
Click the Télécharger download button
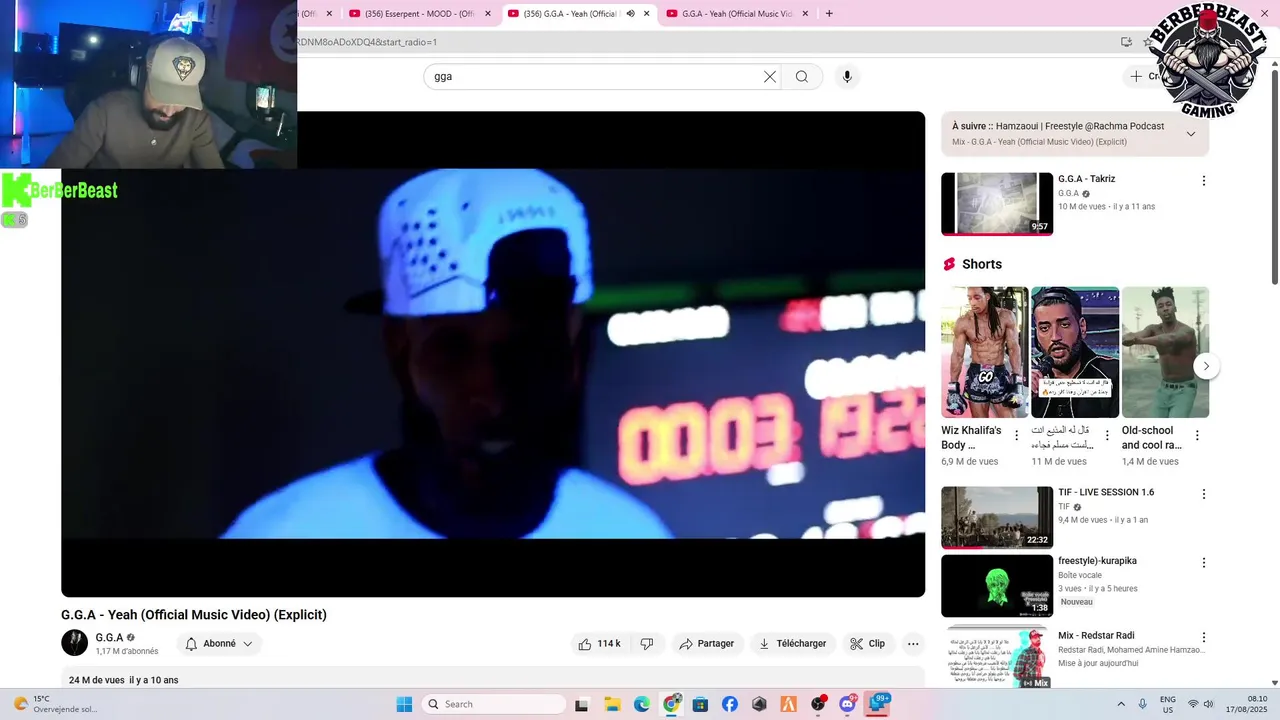click(x=793, y=644)
